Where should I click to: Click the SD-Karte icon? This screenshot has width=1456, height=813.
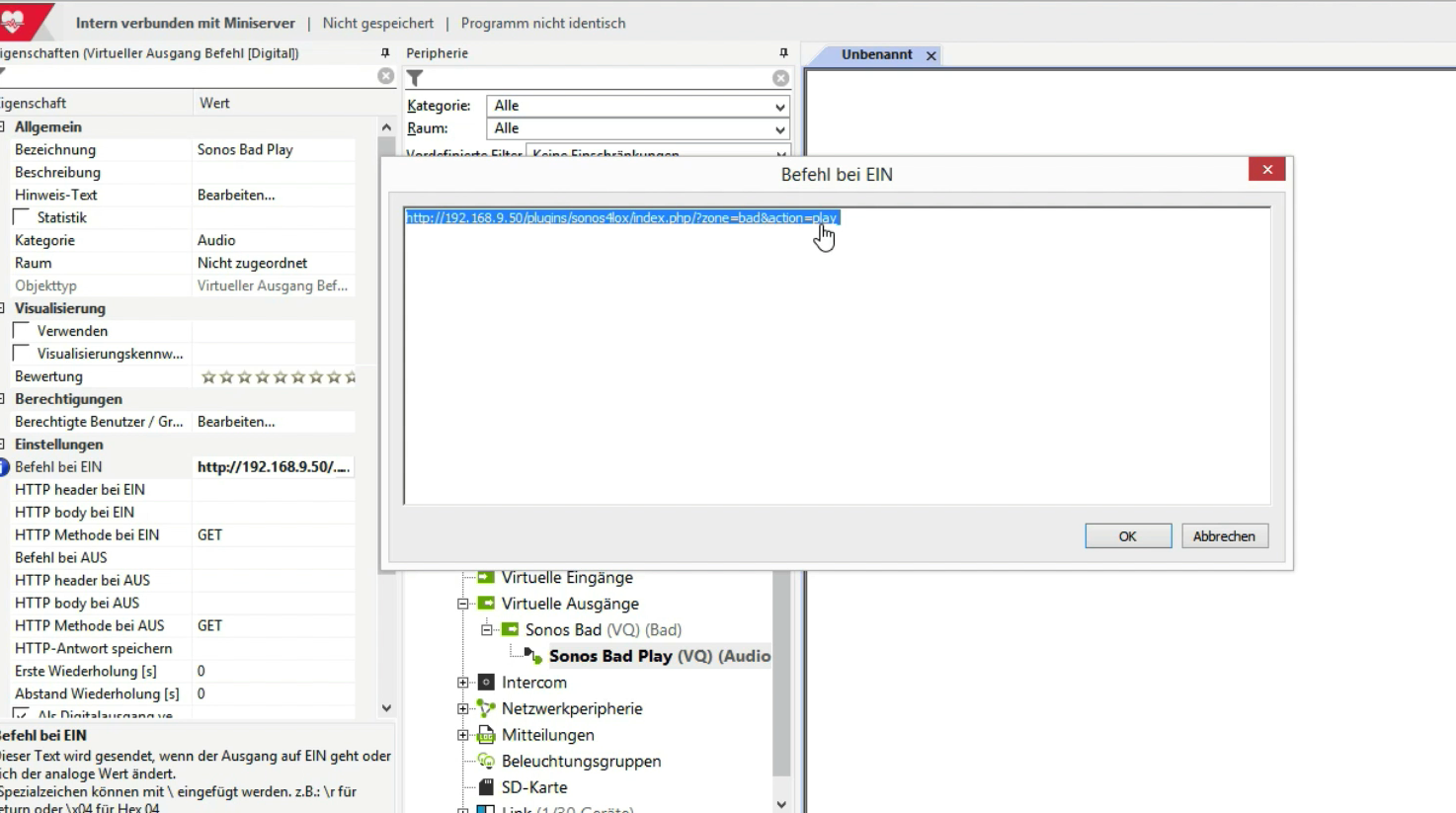pyautogui.click(x=486, y=787)
